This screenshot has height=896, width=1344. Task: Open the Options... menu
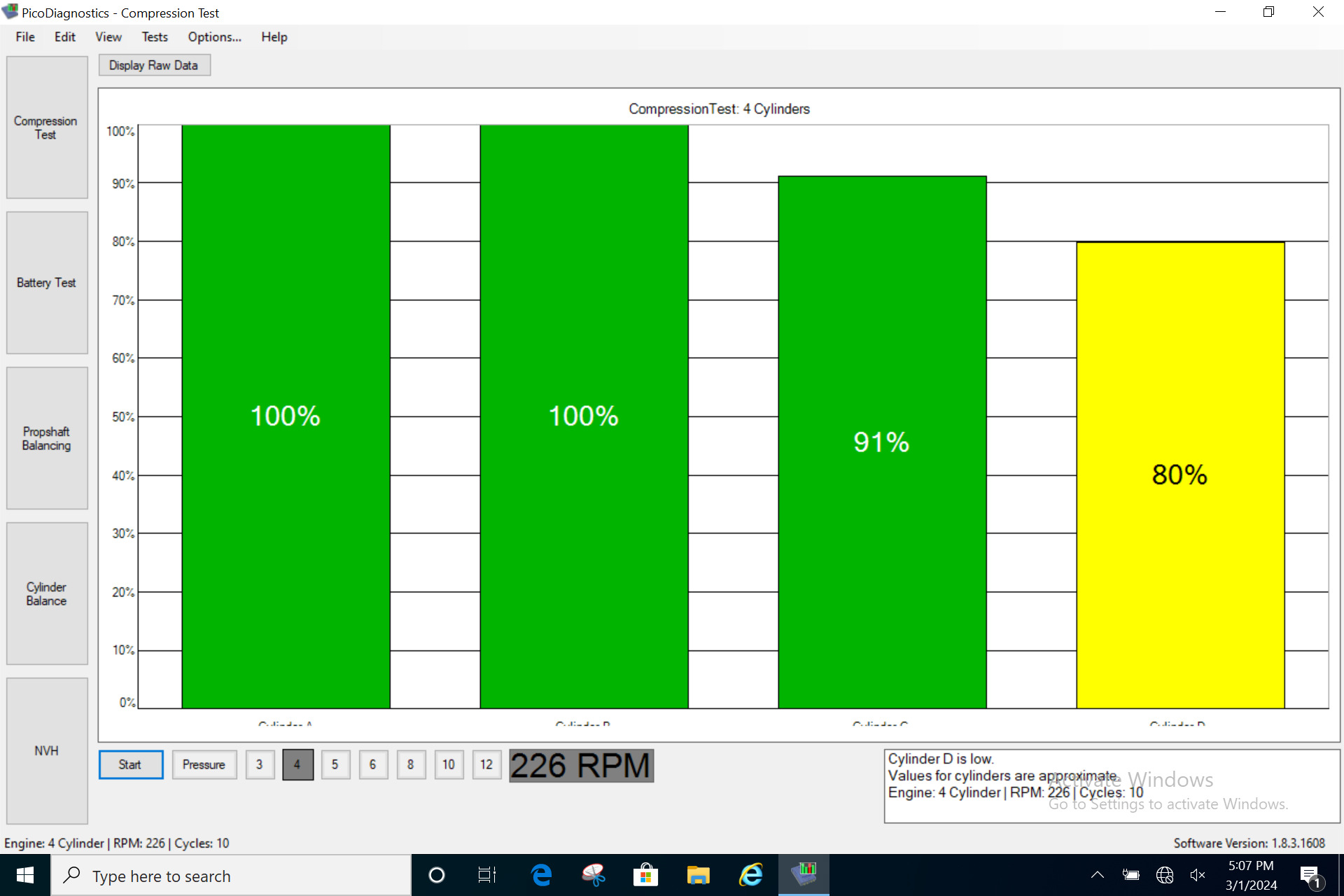tap(214, 37)
